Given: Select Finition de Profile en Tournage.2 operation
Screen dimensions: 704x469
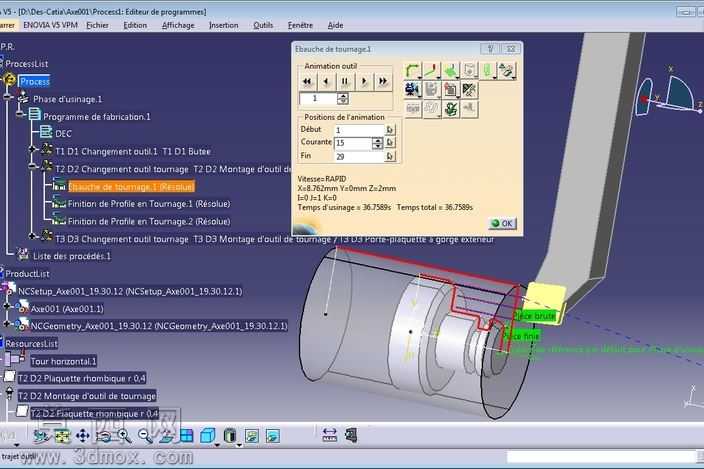Looking at the screenshot, I should [x=149, y=221].
